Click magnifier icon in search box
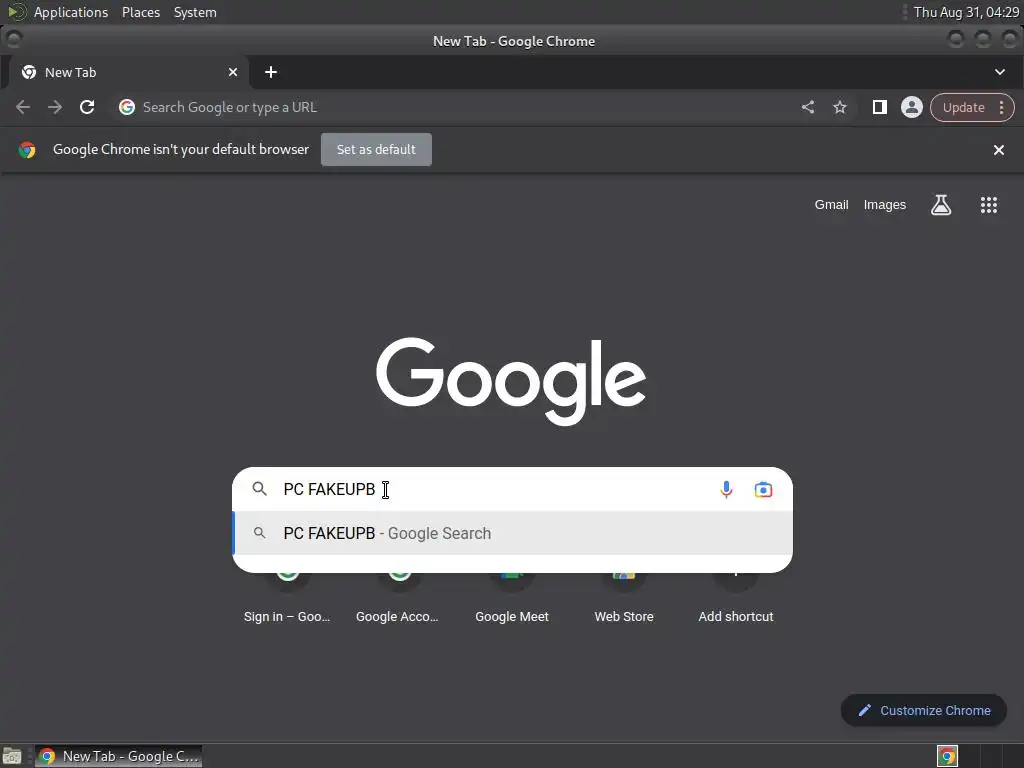This screenshot has height=768, width=1024. (x=259, y=488)
